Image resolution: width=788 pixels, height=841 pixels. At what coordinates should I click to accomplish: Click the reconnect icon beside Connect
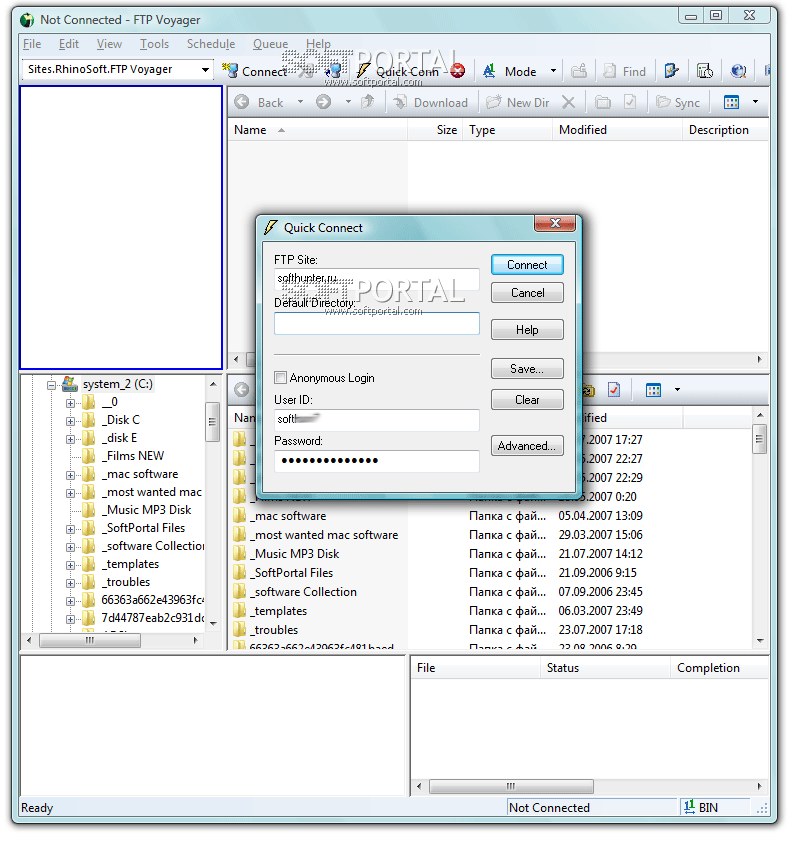pos(333,71)
